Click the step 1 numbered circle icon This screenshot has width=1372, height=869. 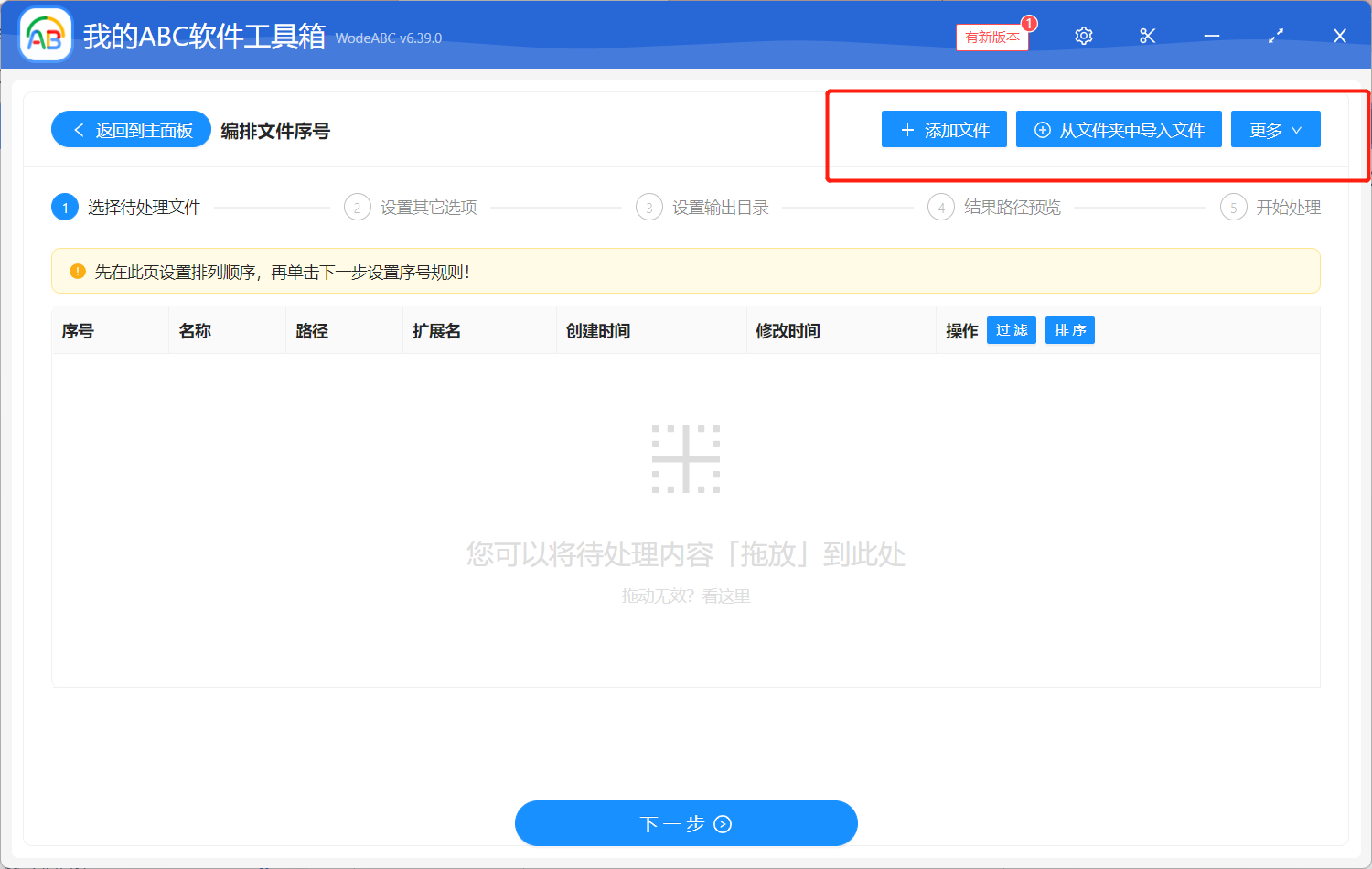(64, 207)
